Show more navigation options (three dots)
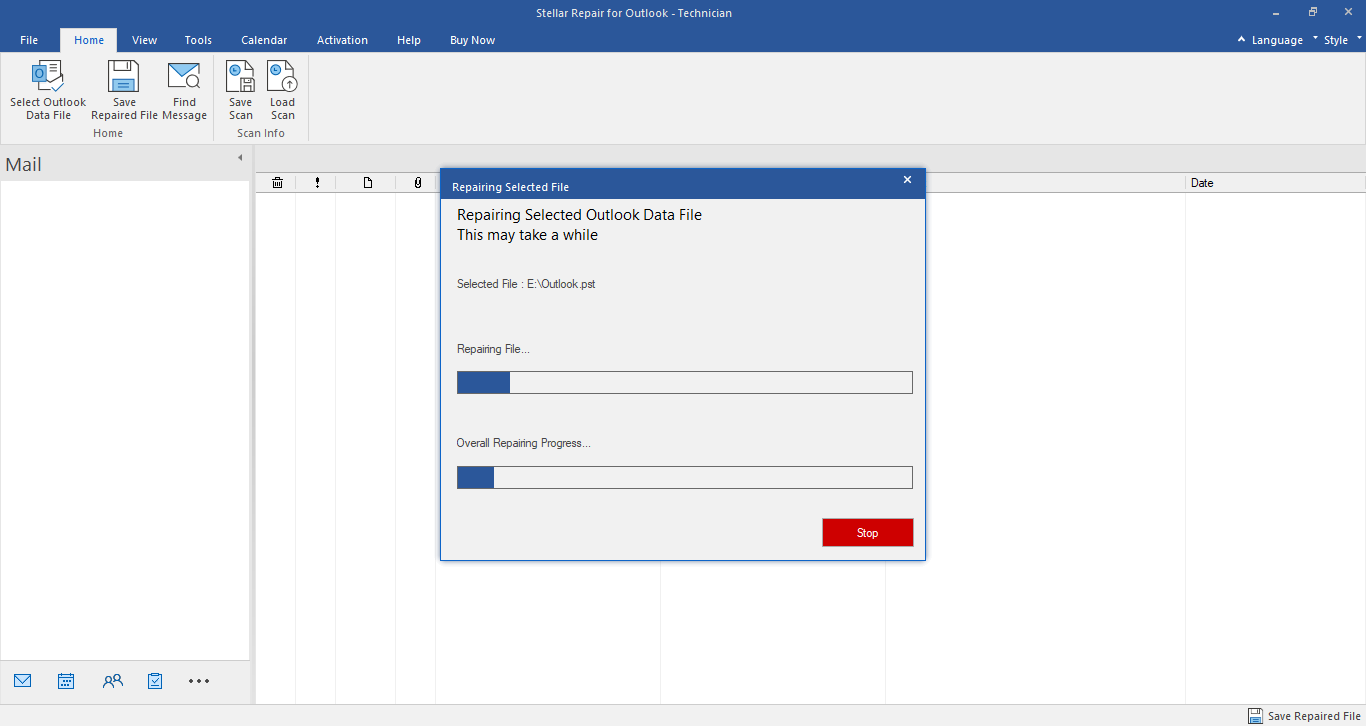1366x726 pixels. 199,681
